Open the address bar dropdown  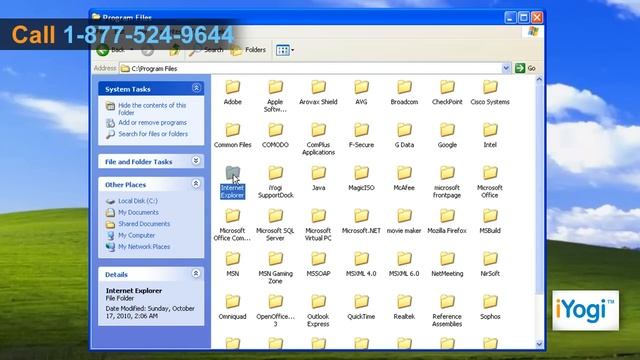pyautogui.click(x=506, y=68)
